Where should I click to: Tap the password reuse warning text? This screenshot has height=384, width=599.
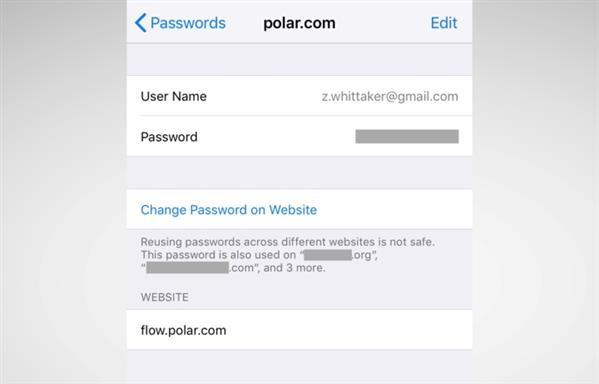(288, 255)
